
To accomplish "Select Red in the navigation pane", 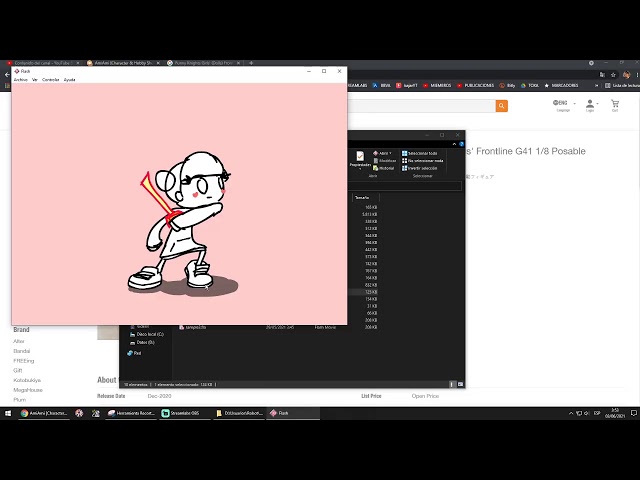I will point(134,353).
